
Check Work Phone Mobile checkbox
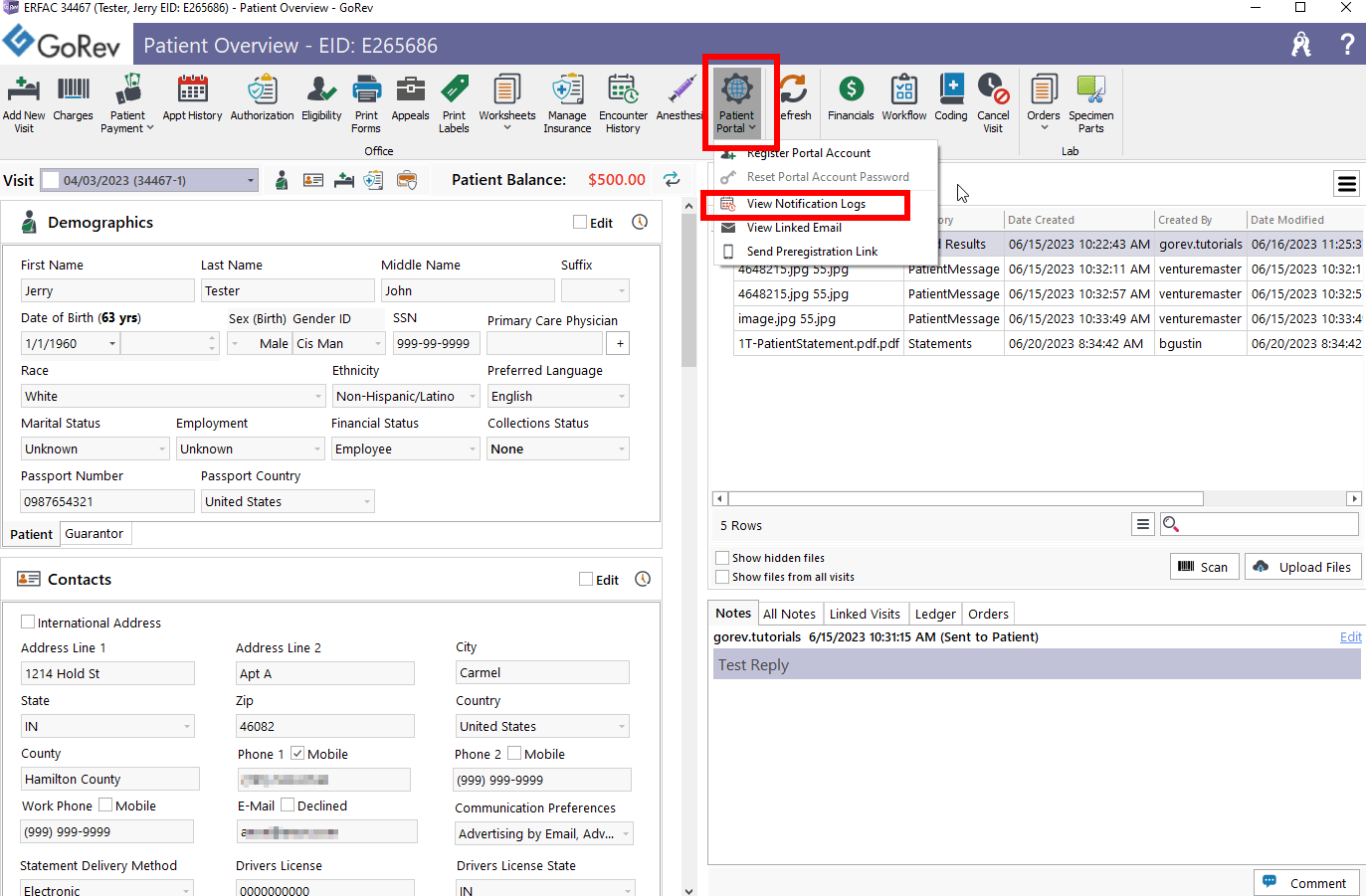(105, 805)
